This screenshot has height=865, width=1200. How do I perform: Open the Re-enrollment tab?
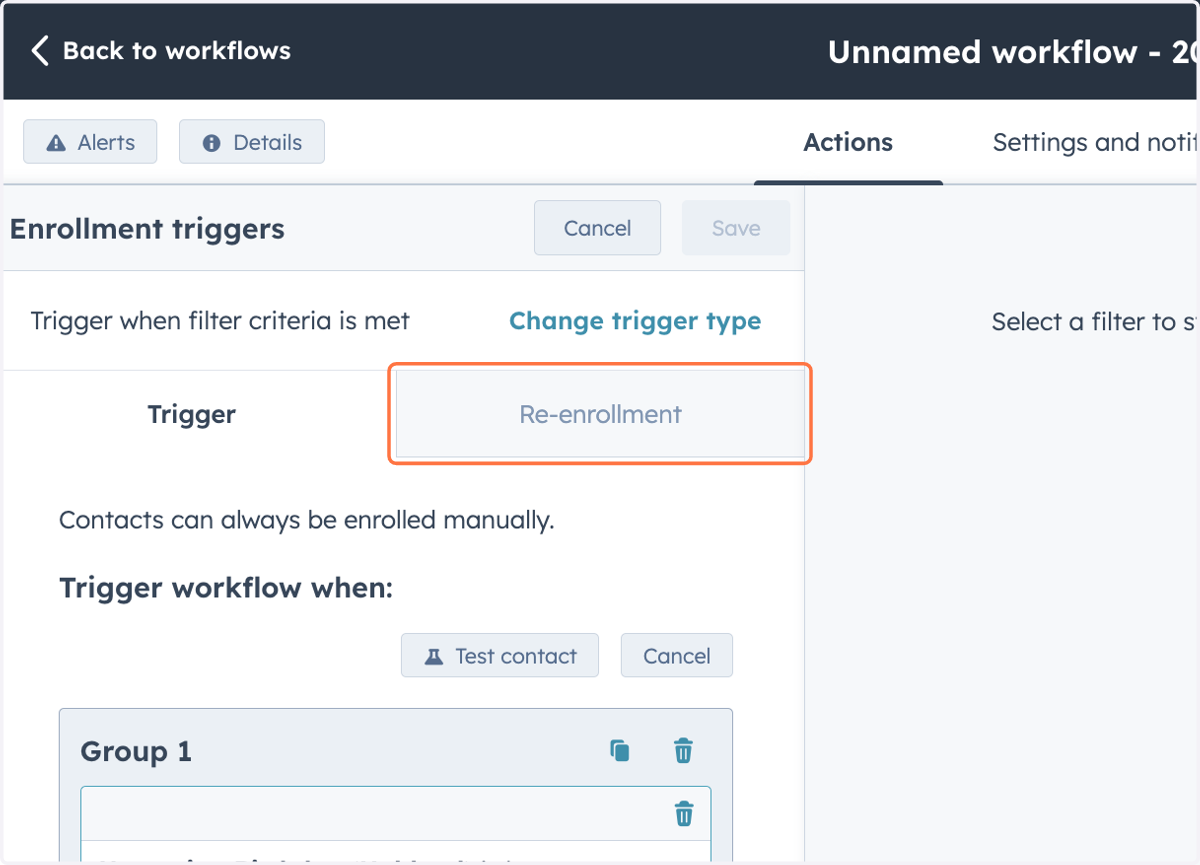[x=600, y=414]
